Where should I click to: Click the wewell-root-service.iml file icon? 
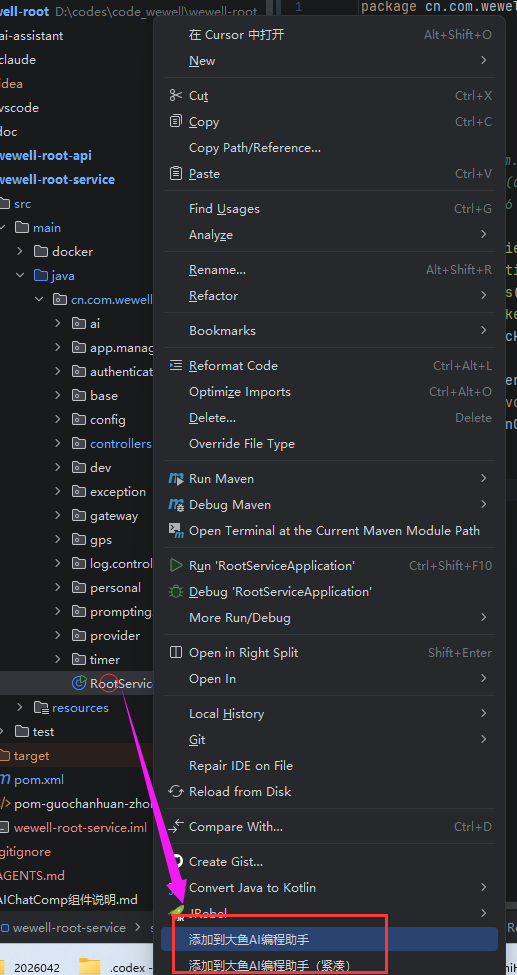coord(4,828)
